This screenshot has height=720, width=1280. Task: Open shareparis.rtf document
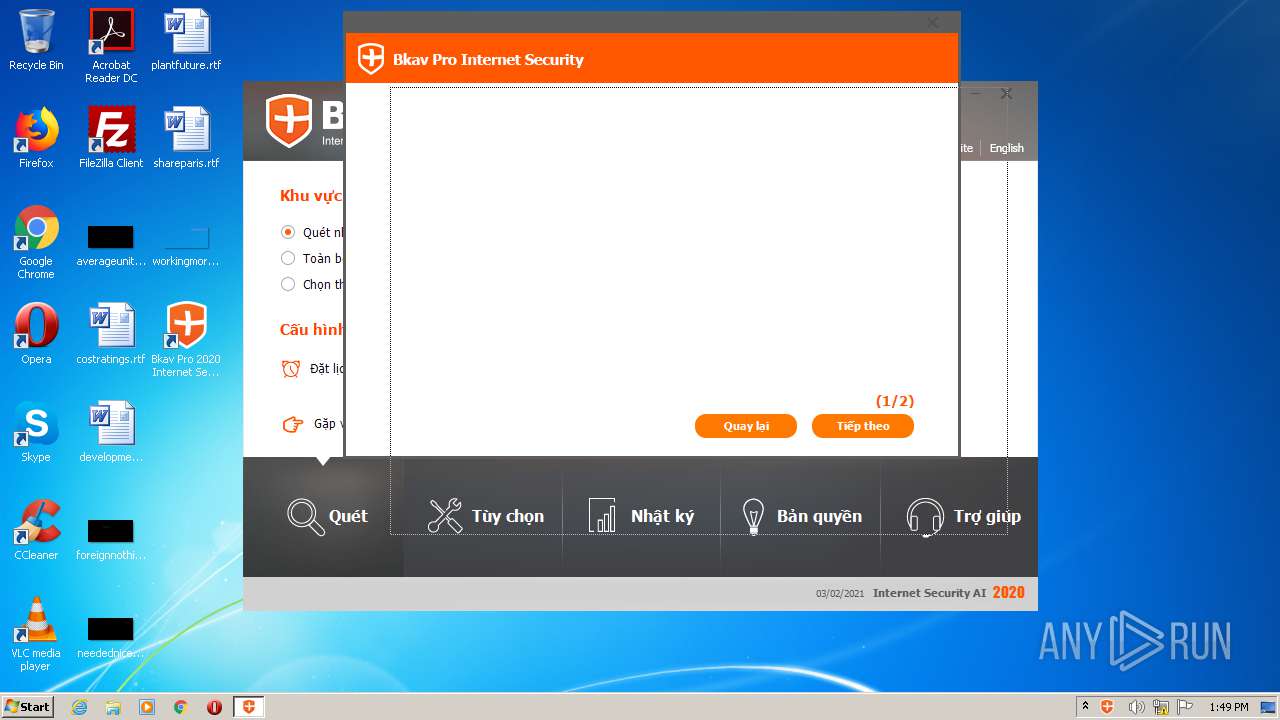pyautogui.click(x=186, y=138)
